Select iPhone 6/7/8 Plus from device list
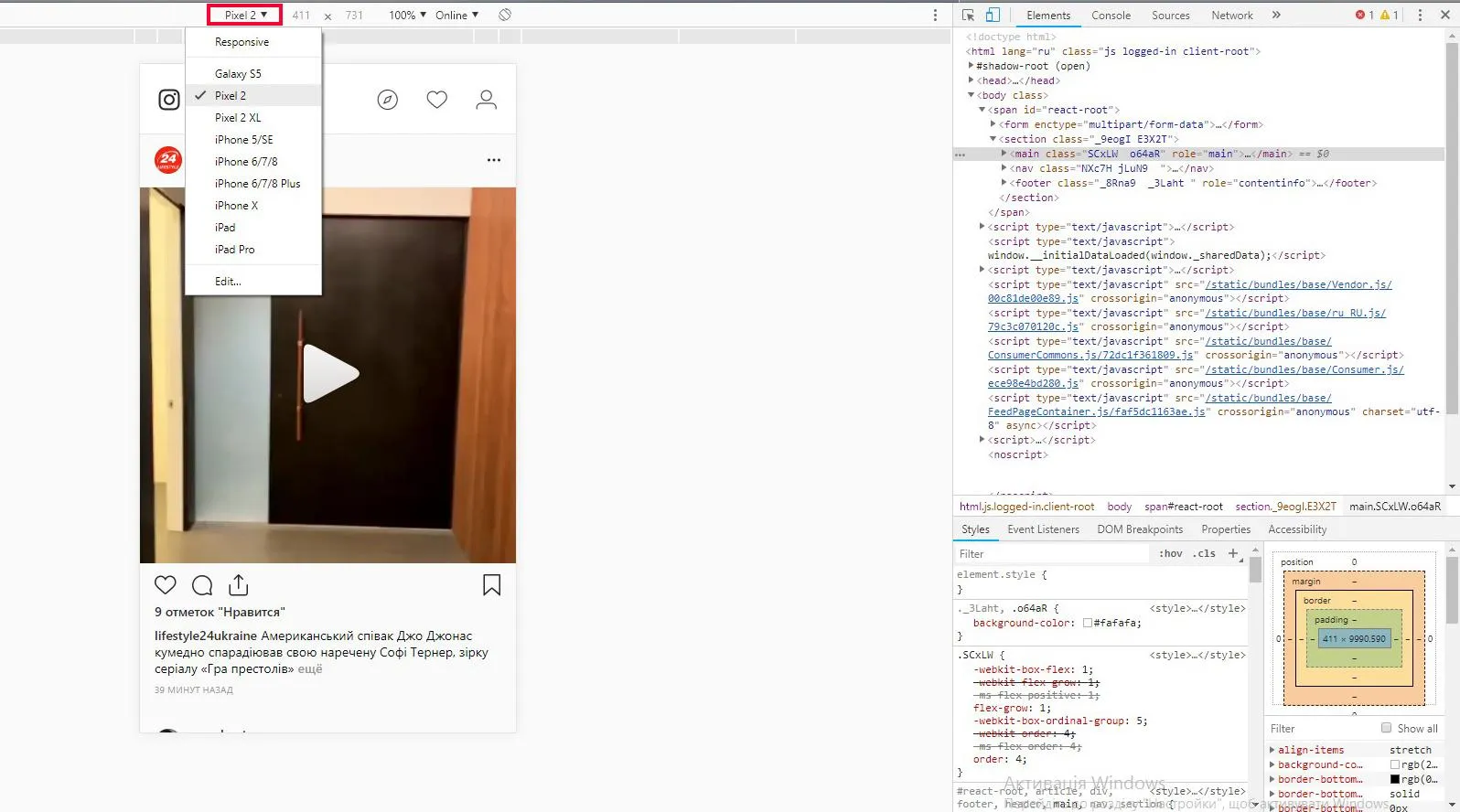The height and width of the screenshot is (812, 1460). tap(253, 184)
